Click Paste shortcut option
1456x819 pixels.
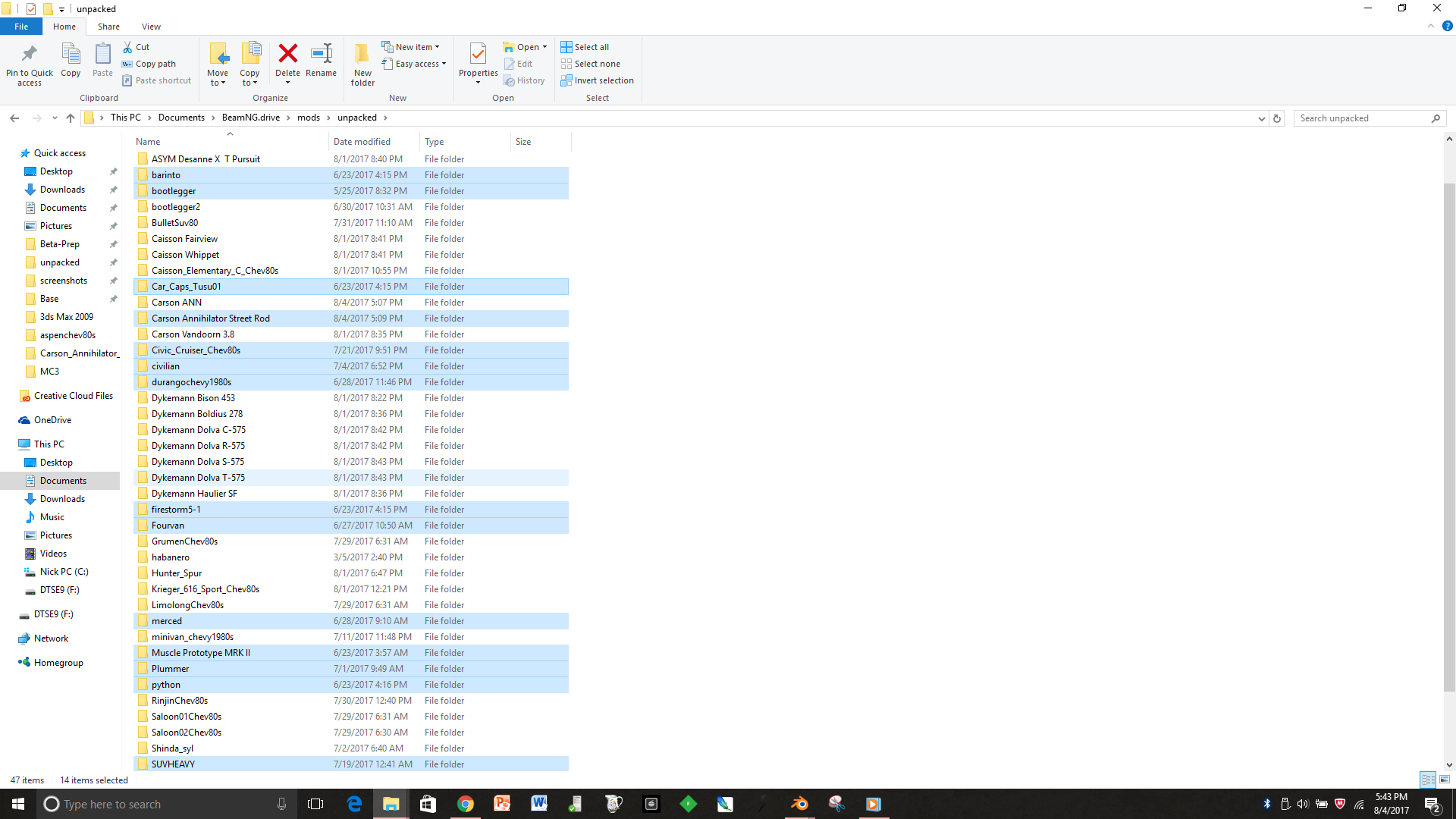(156, 80)
